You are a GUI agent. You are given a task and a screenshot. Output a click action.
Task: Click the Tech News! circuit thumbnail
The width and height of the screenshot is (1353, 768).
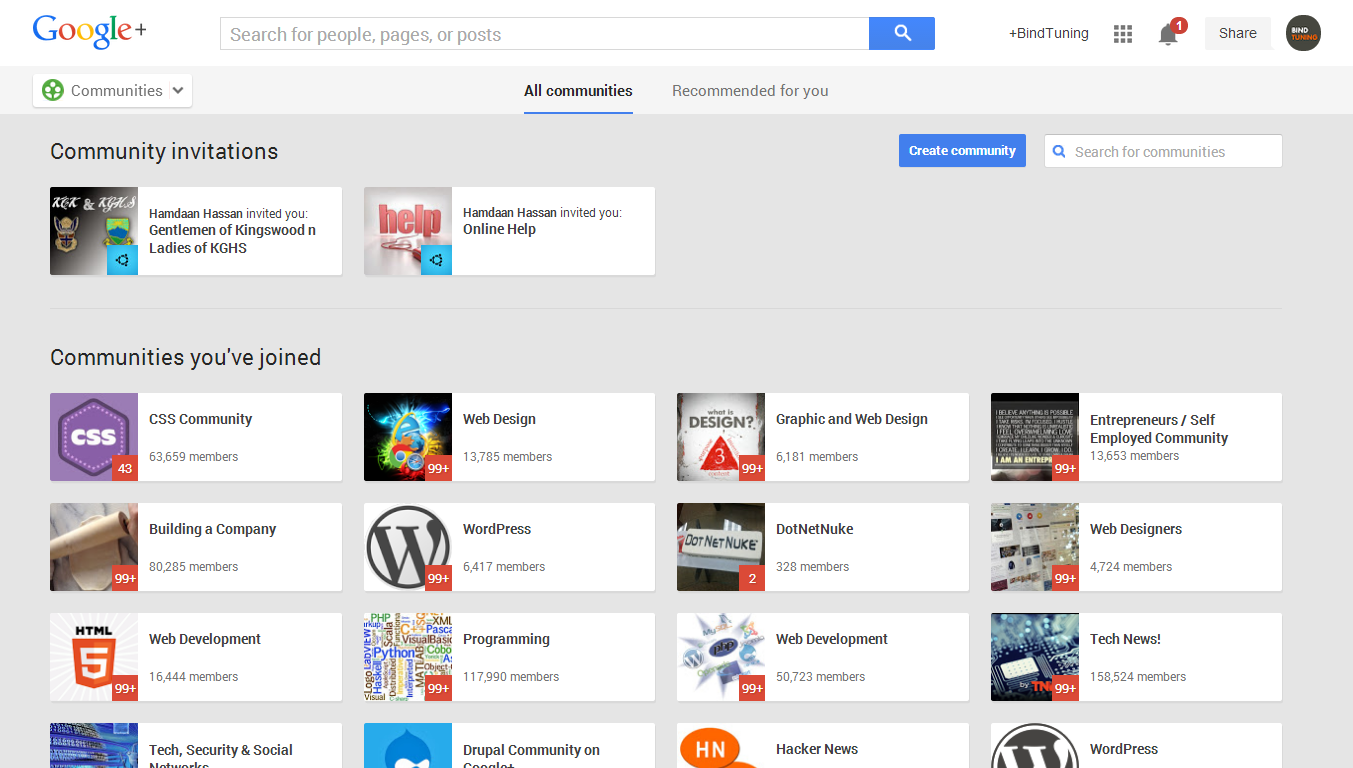tap(1035, 657)
